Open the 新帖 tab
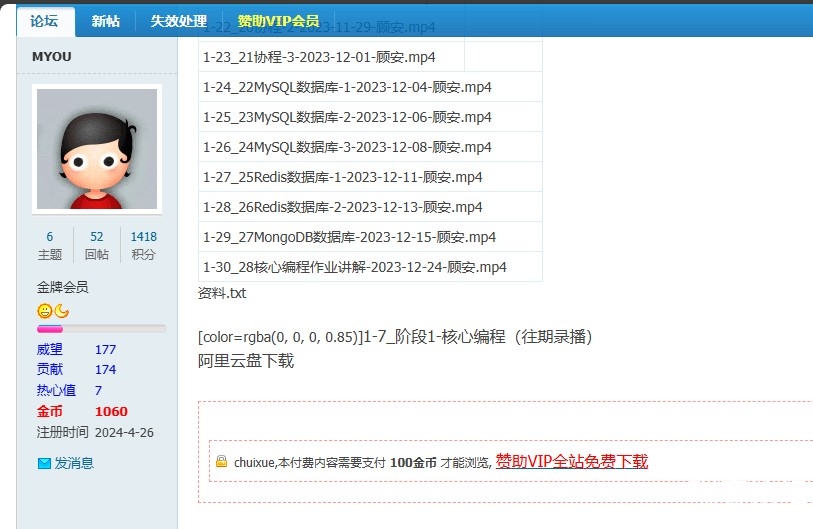The height and width of the screenshot is (529, 813). pyautogui.click(x=106, y=21)
